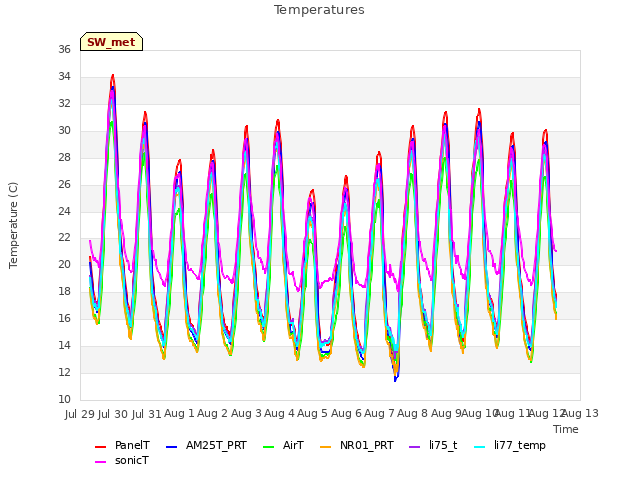Screen dimensions: 640x480
Task: Click the Aug 8 x-axis tick label
Action: [413, 413]
